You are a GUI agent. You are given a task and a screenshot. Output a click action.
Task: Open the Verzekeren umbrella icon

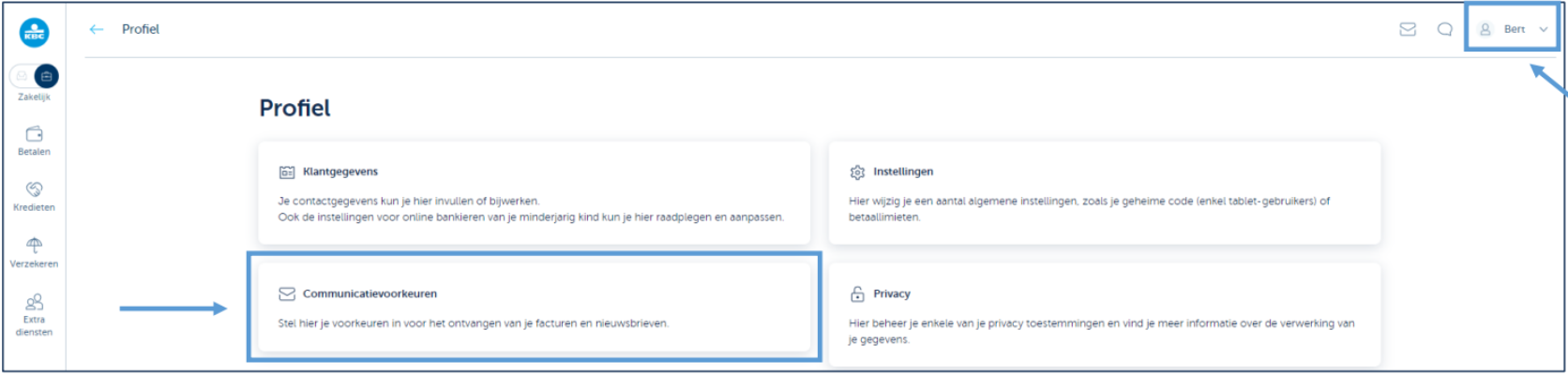click(x=34, y=246)
